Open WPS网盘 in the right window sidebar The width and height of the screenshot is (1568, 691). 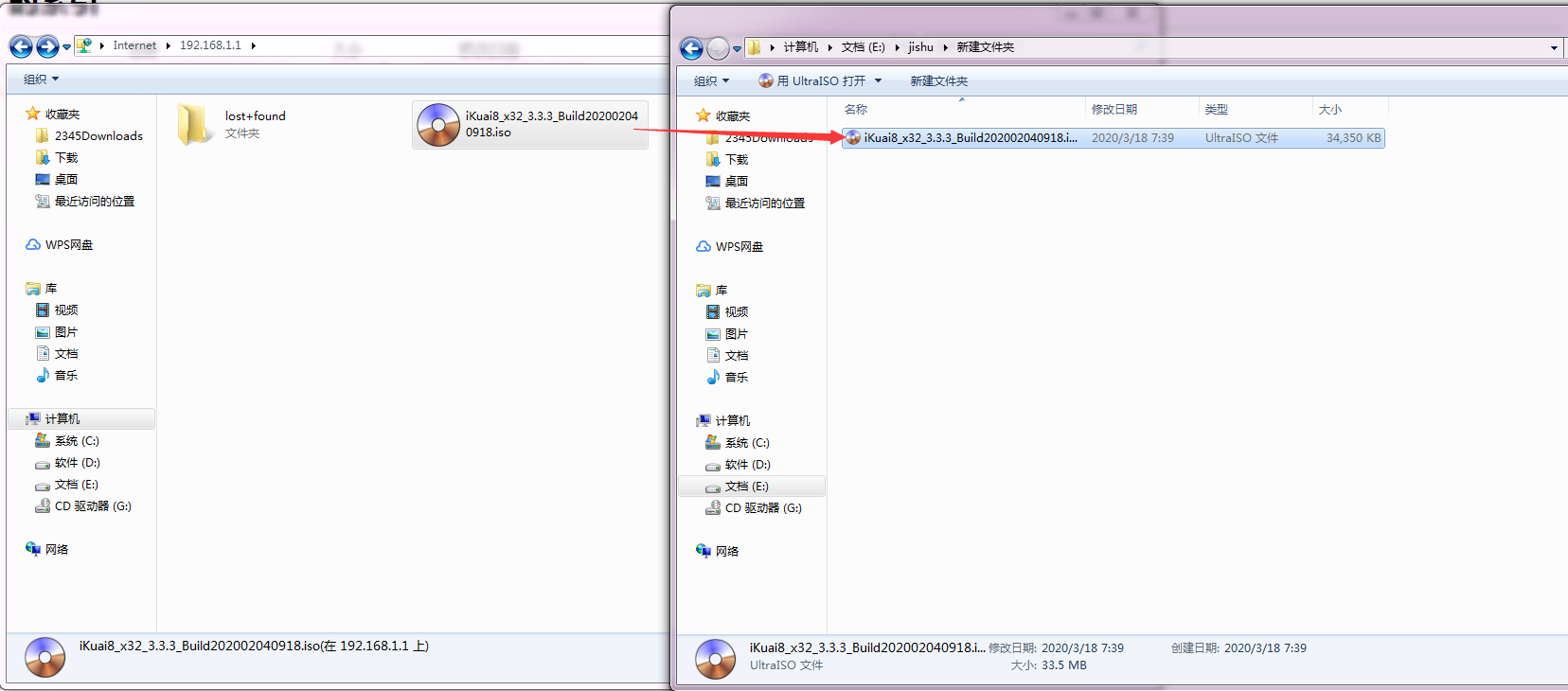point(729,246)
